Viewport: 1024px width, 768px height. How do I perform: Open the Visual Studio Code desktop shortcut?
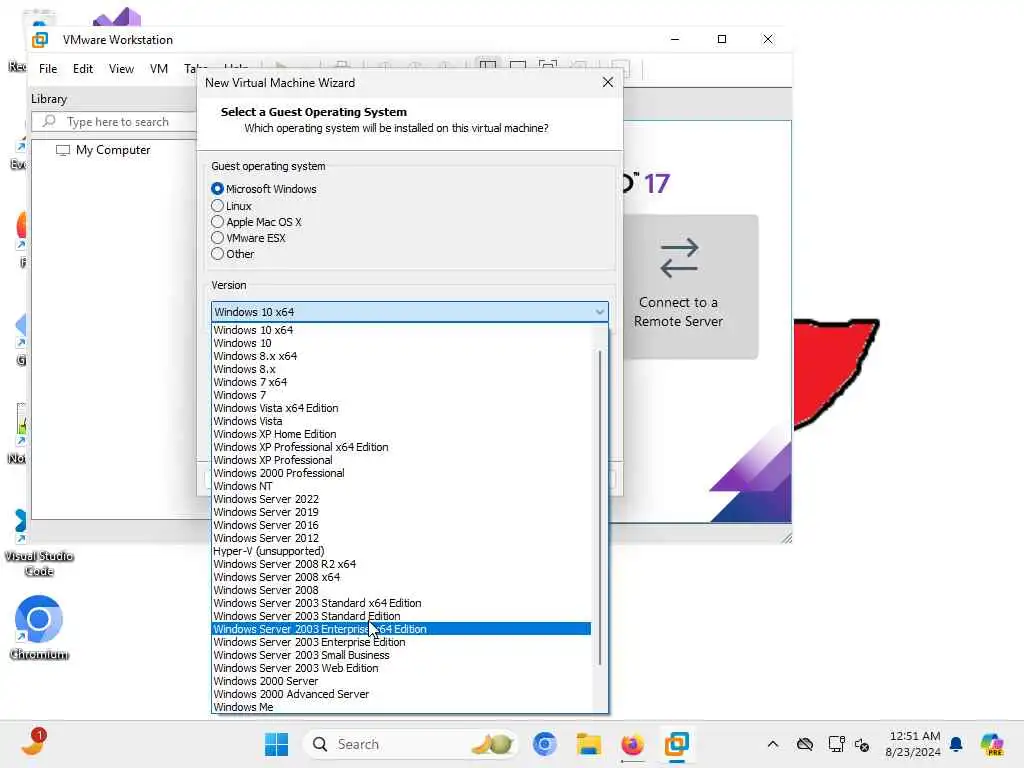pos(39,542)
